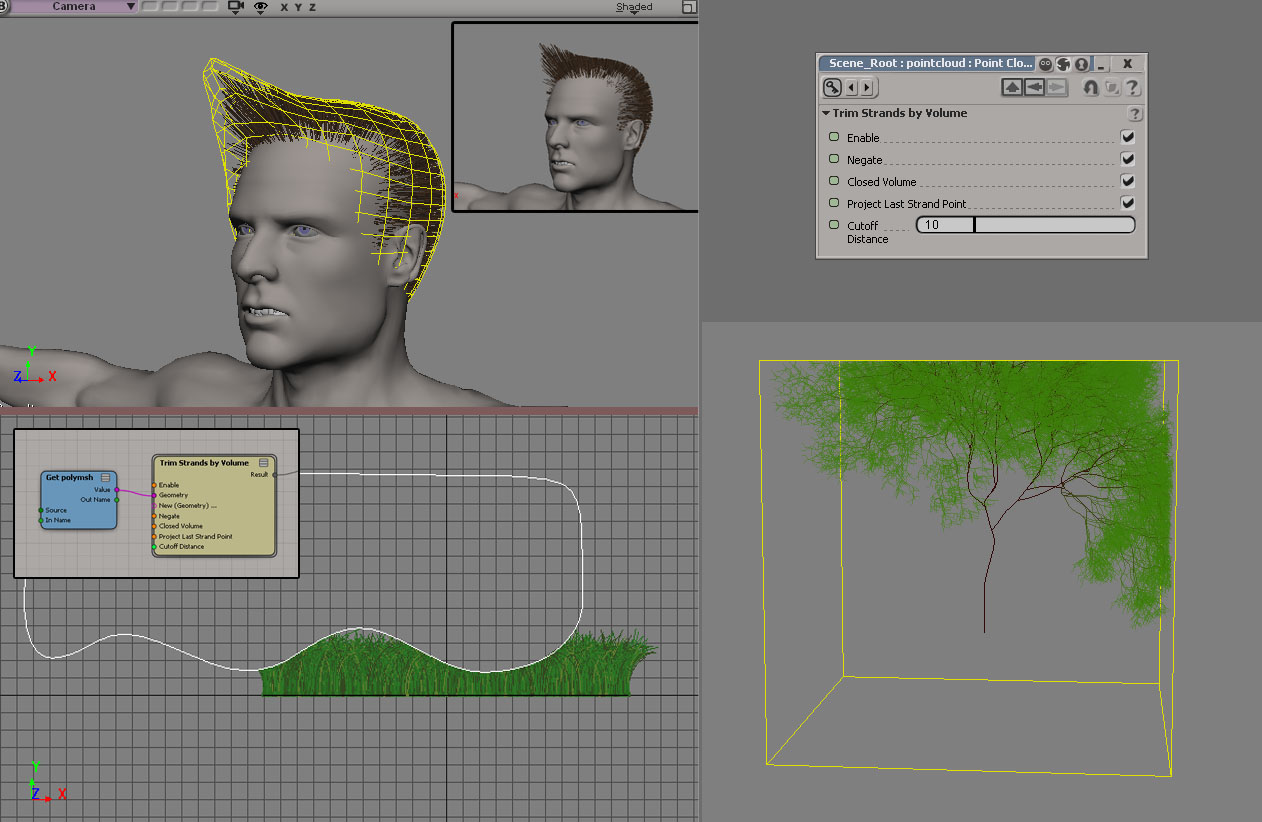
Task: Click the Cutoff Distance animation marker
Action: tap(834, 225)
